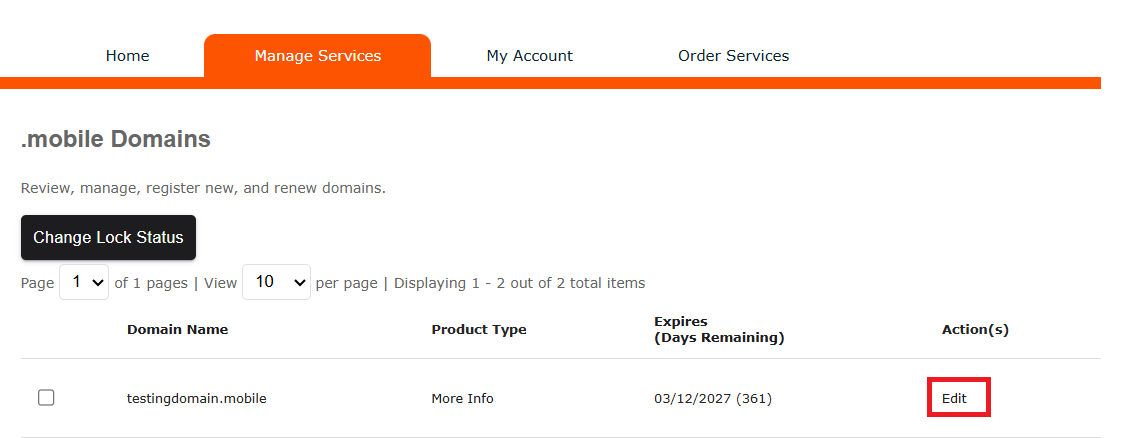
Task: Click the Expires (Days Remaining) column header
Action: 718,329
